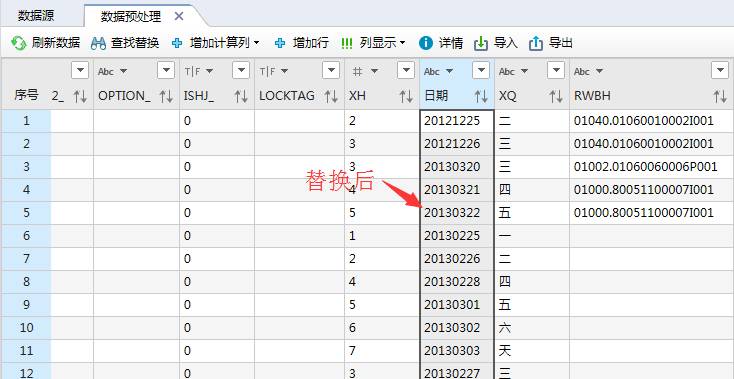
Task: Click the 导出 export icon
Action: (x=536, y=44)
